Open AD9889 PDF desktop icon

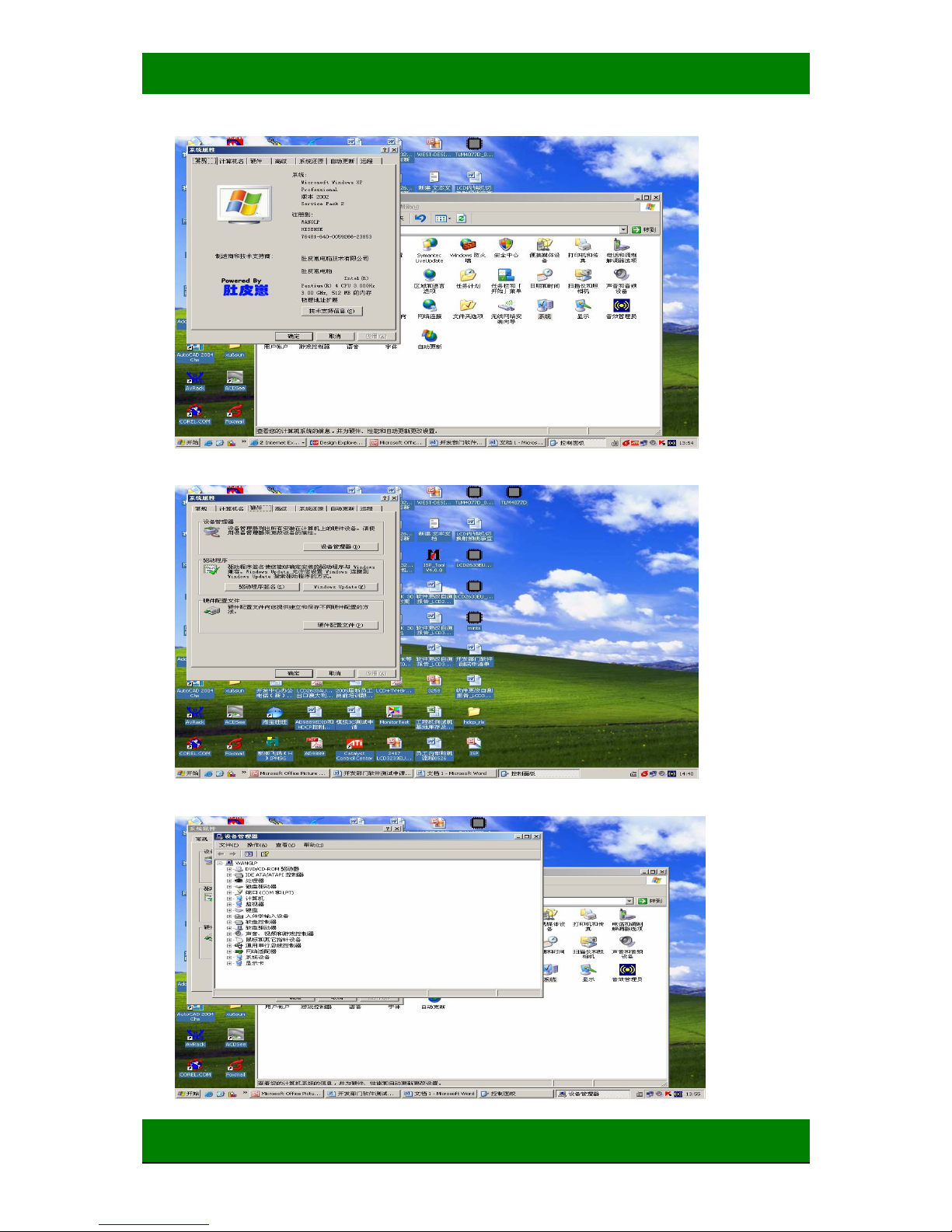pyautogui.click(x=314, y=747)
